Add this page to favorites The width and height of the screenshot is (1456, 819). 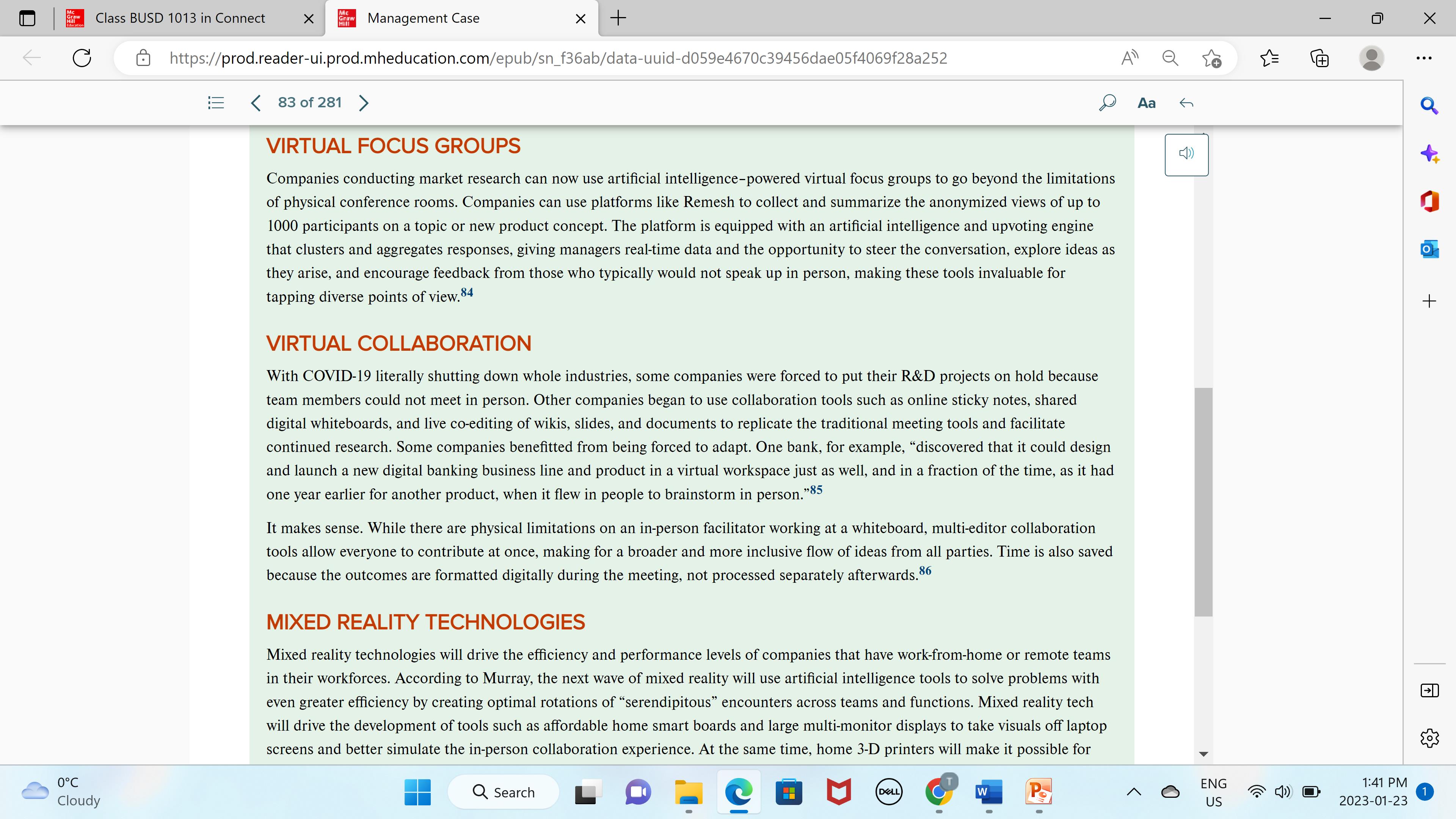click(1211, 58)
